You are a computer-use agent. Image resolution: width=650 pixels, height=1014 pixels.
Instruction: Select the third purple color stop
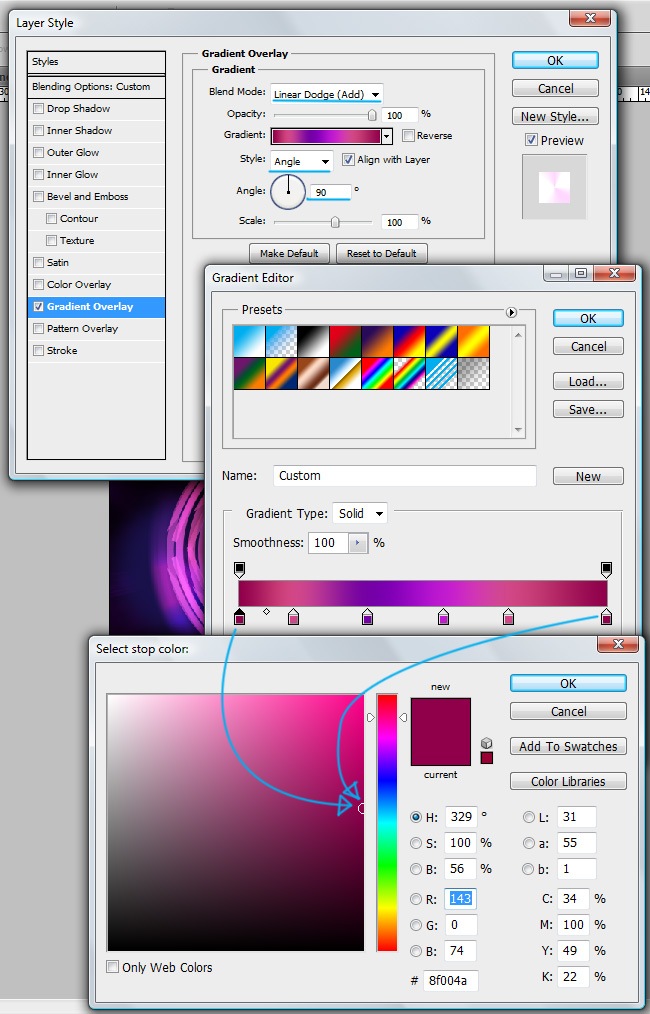pos(367,616)
